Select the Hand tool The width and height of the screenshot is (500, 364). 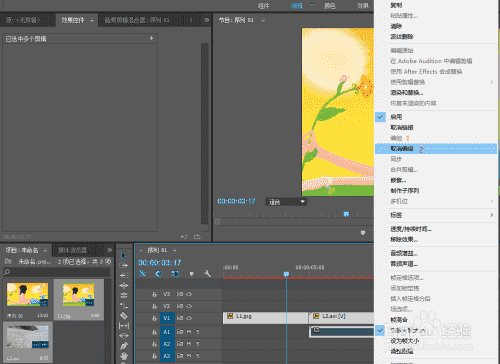tap(124, 356)
